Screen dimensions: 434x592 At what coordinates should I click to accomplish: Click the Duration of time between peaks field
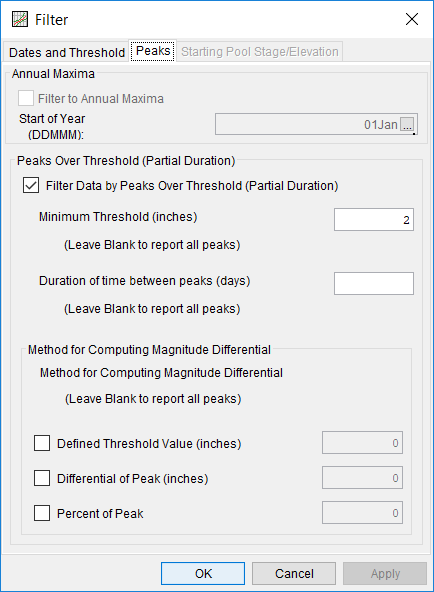point(374,283)
